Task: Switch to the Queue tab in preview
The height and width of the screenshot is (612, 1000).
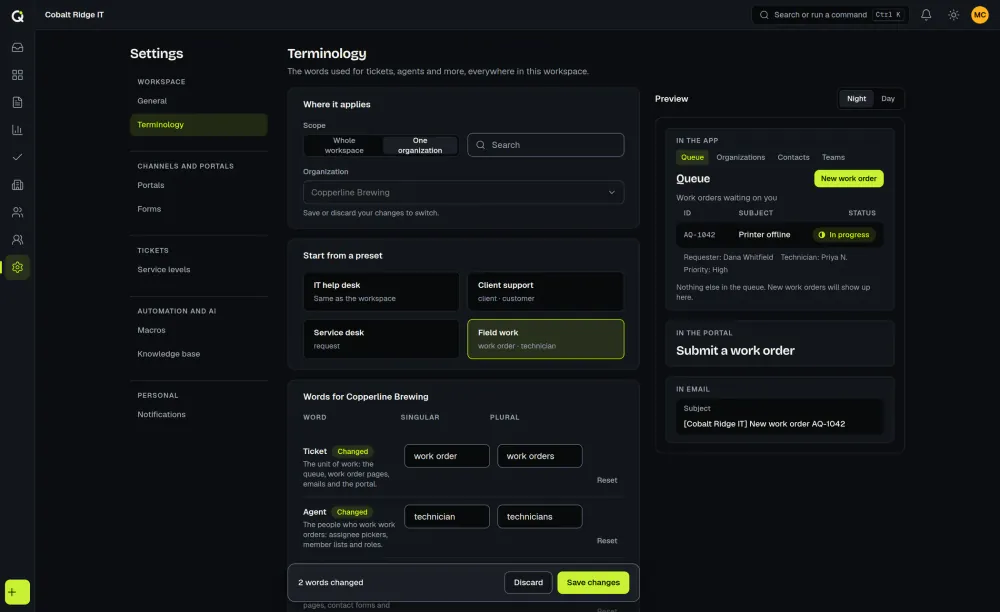Action: [692, 157]
